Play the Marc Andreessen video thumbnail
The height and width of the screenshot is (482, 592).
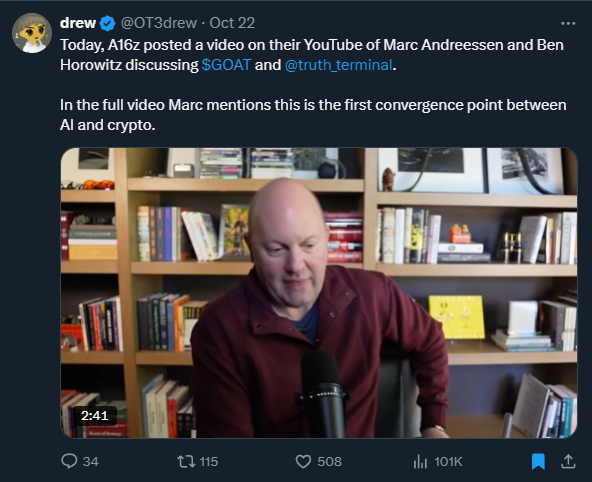(319, 293)
